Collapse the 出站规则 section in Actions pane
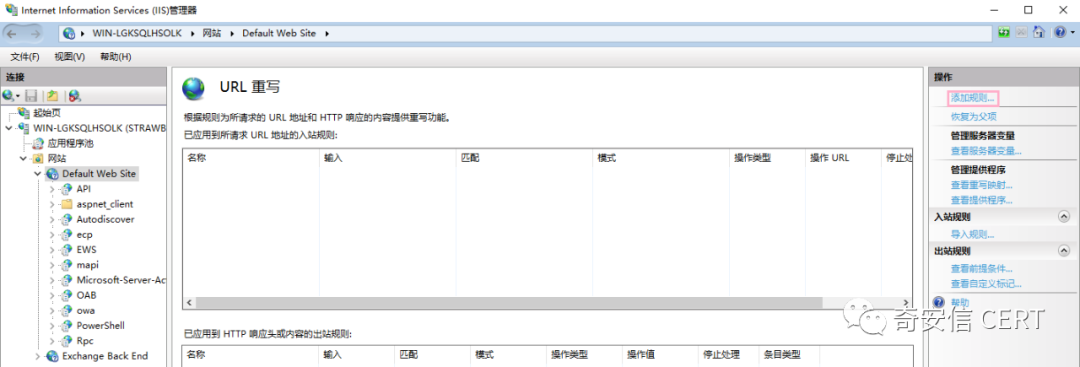Screen dimensions: 1080x367 (1064, 251)
